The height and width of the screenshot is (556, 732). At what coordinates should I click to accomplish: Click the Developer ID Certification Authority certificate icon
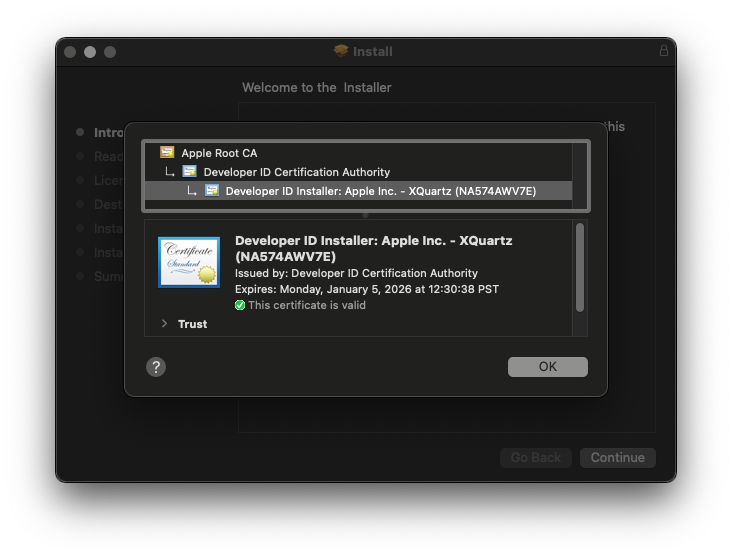pyautogui.click(x=189, y=171)
